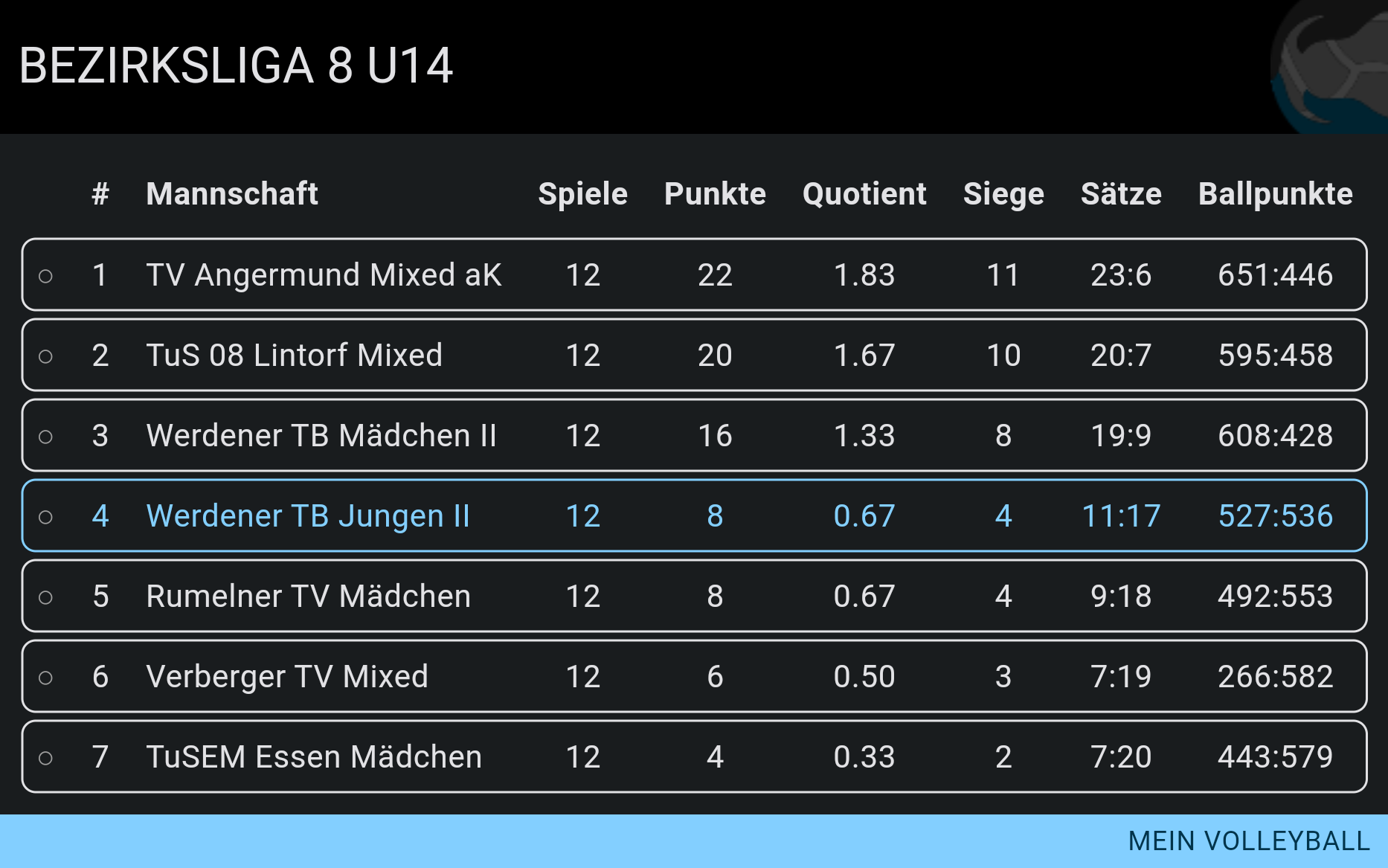Click the Ballpunkte column header
The image size is (1388, 868).
(1275, 194)
